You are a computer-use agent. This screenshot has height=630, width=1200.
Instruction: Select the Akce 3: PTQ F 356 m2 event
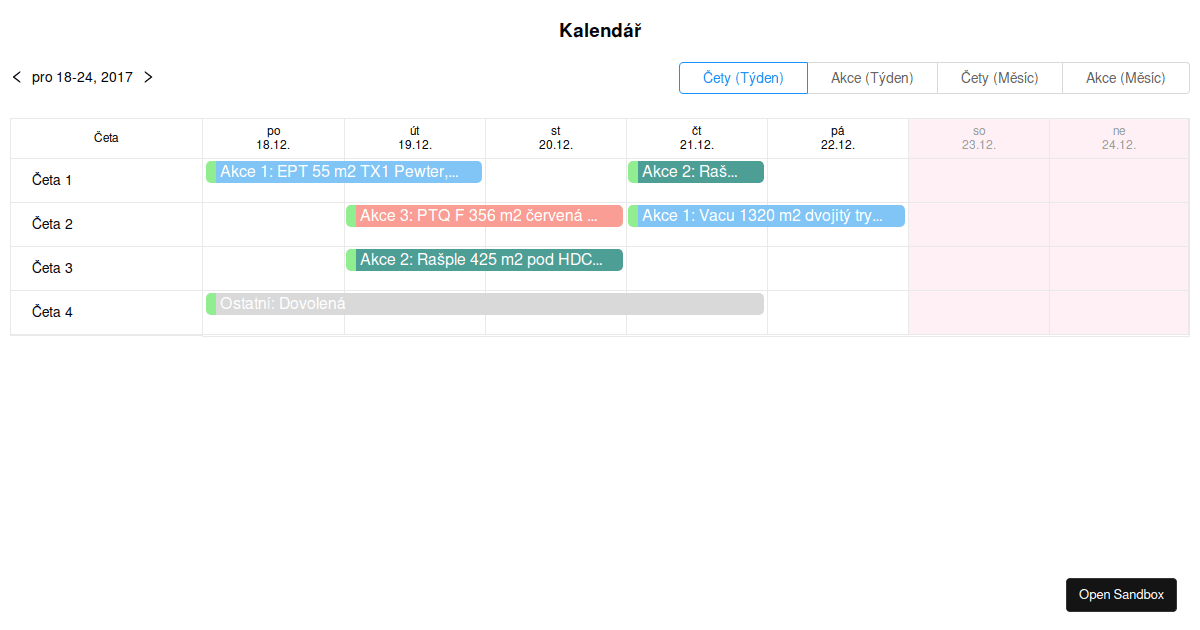click(x=485, y=216)
